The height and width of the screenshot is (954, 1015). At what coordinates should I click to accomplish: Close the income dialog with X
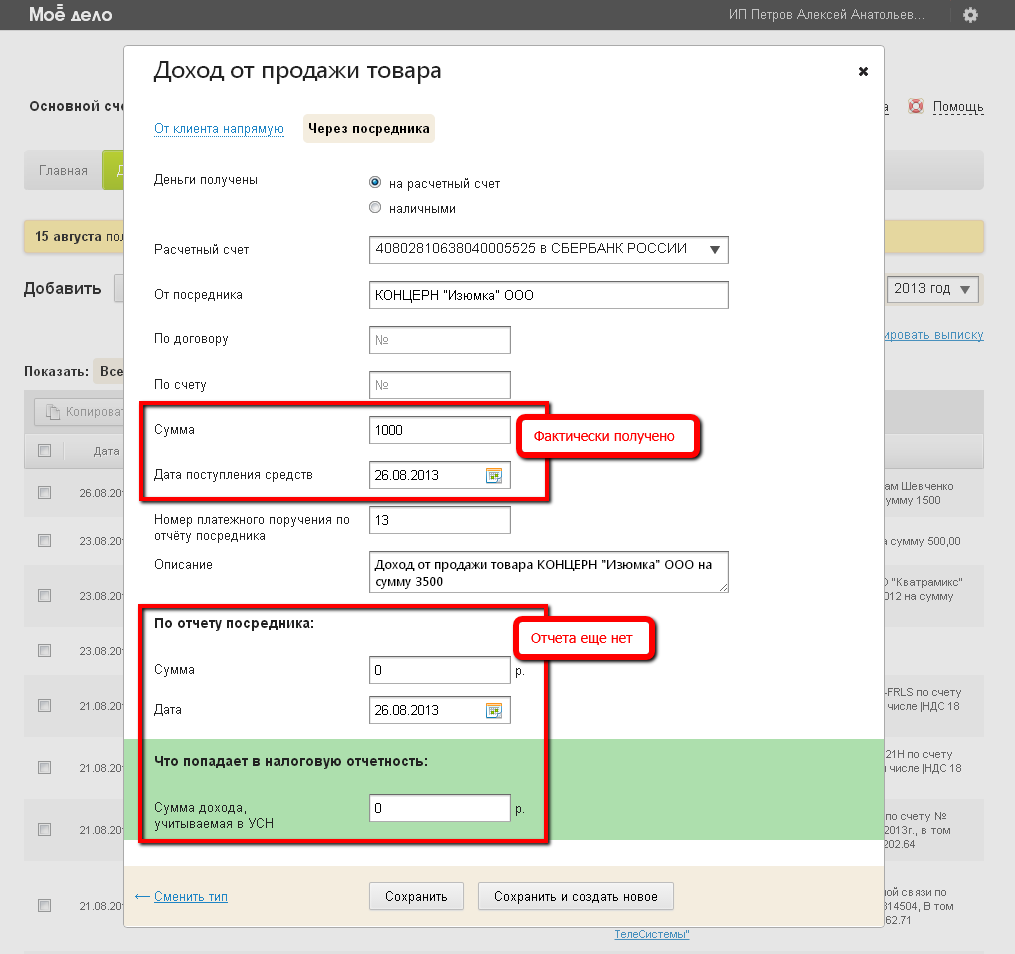click(863, 71)
